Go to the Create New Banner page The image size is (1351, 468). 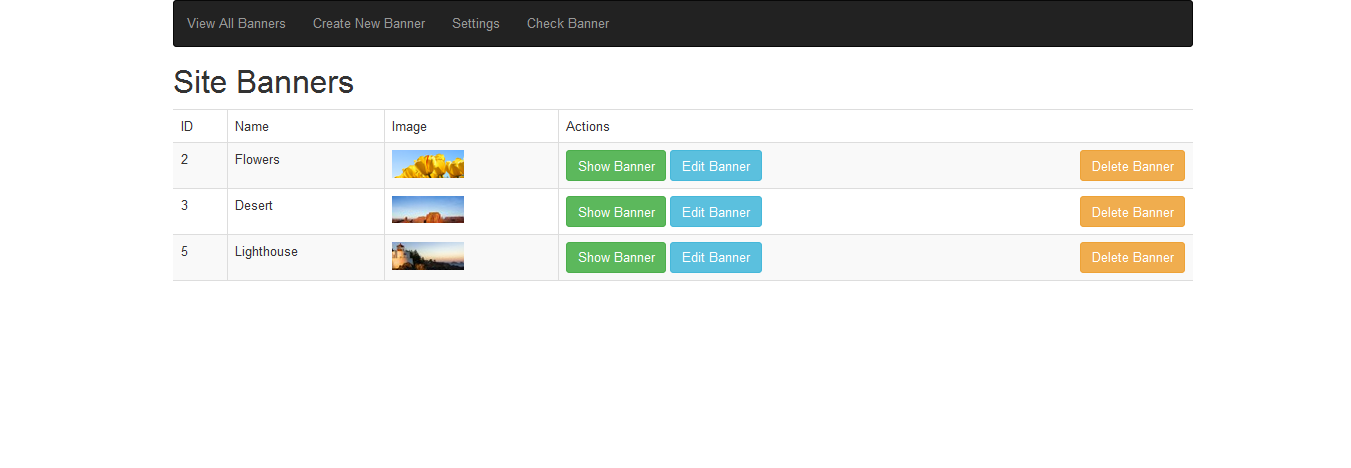[x=369, y=23]
